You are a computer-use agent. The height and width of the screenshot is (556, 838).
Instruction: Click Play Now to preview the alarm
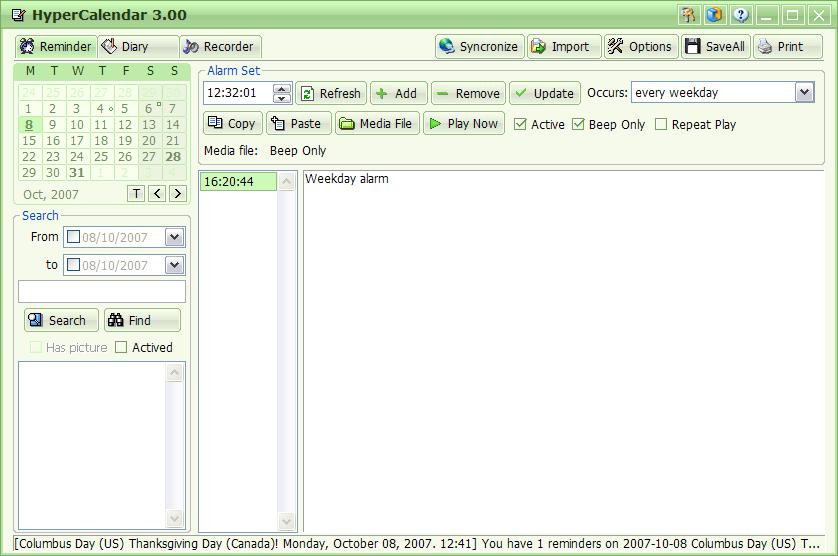click(x=464, y=123)
